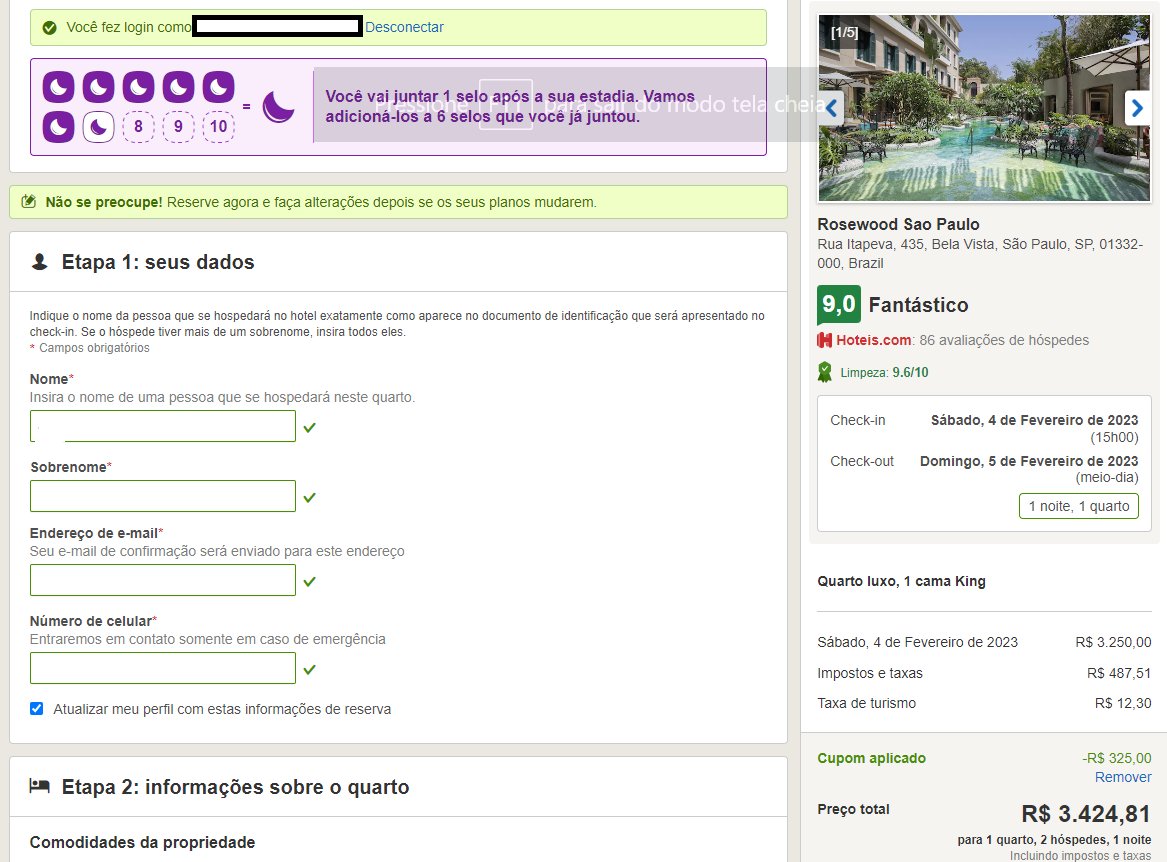Click "Quarto luxo, 1 cama King" room title
1167x862 pixels.
(x=901, y=581)
